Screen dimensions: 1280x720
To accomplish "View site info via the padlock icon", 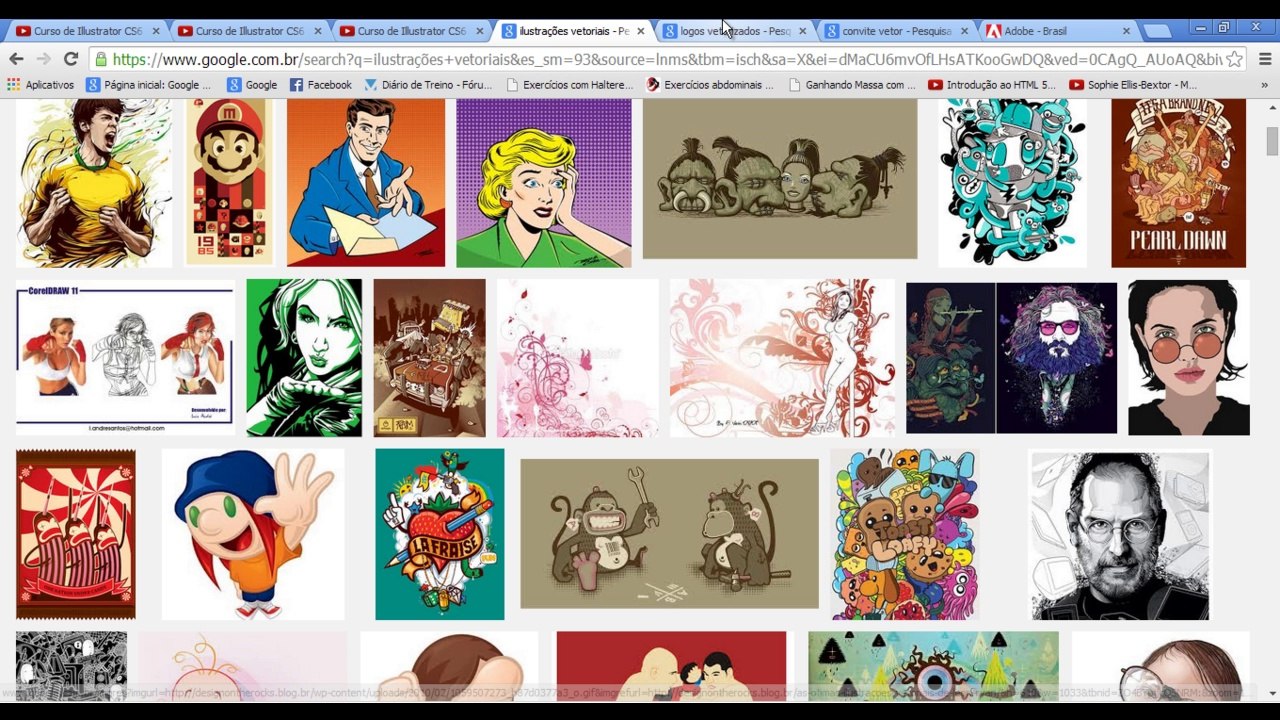I will click(x=100, y=59).
